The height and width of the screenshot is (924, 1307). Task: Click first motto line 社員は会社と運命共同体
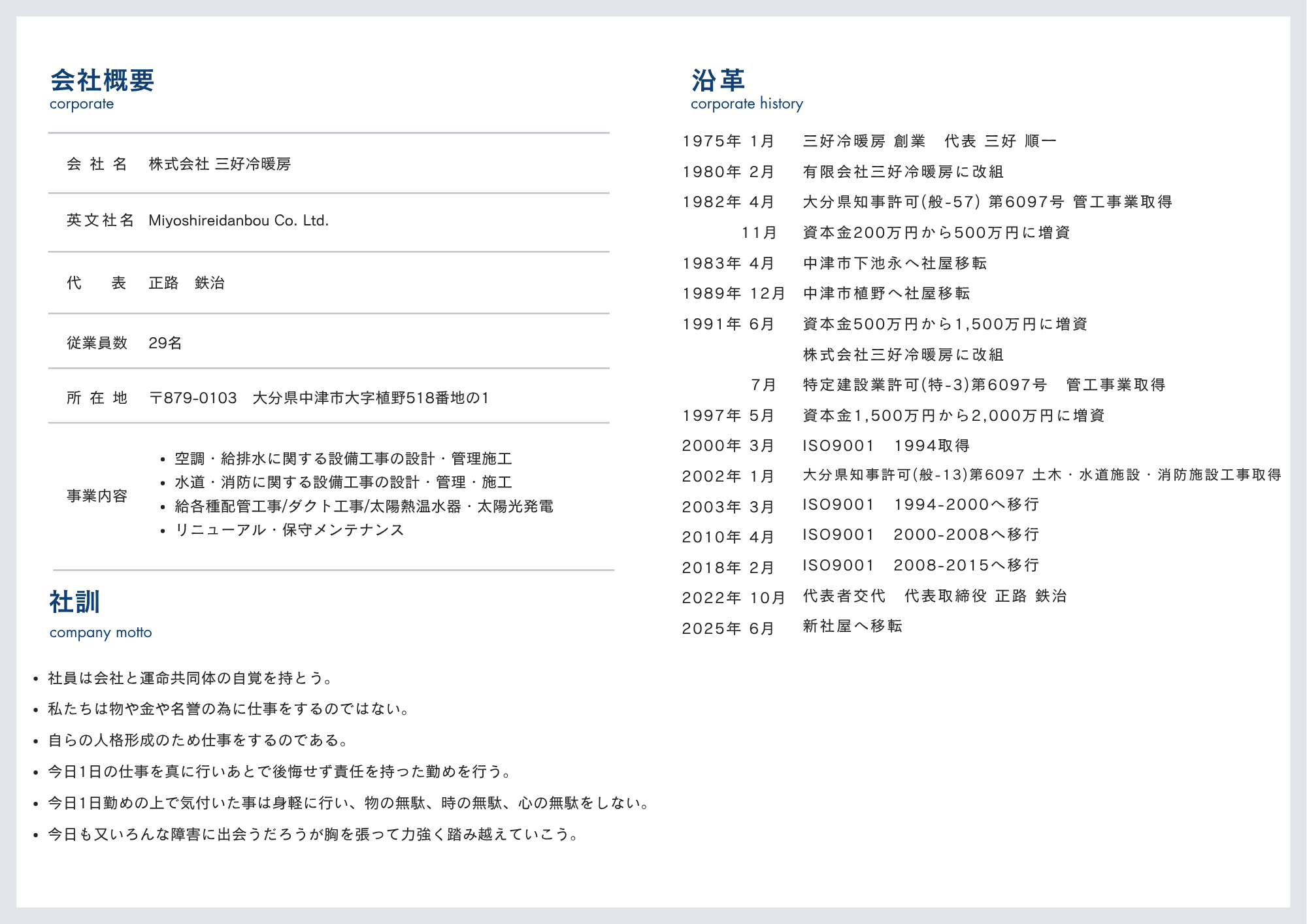tap(190, 678)
